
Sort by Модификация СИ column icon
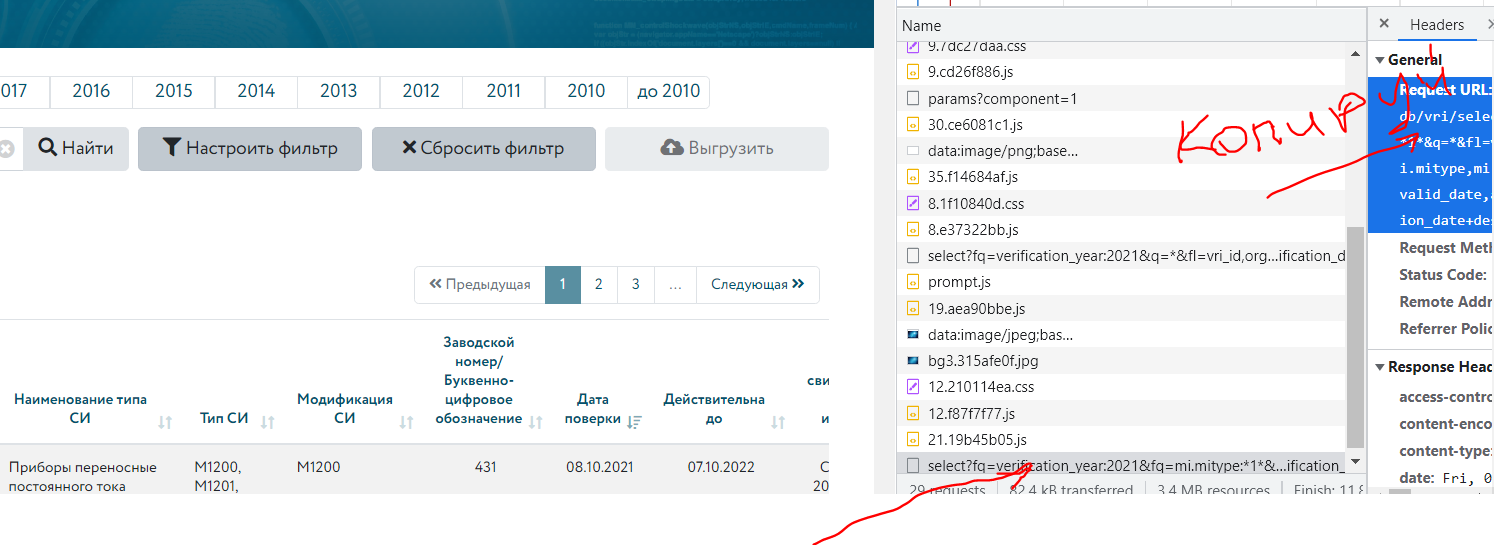pyautogui.click(x=406, y=423)
